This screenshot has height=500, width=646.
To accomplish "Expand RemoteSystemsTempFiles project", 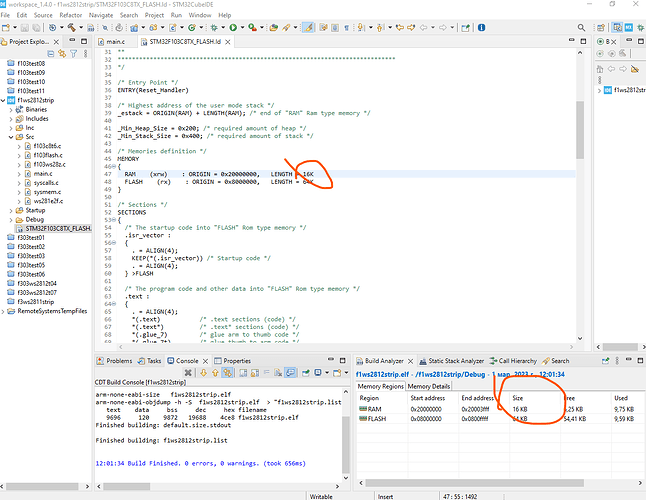I will tap(3, 311).
